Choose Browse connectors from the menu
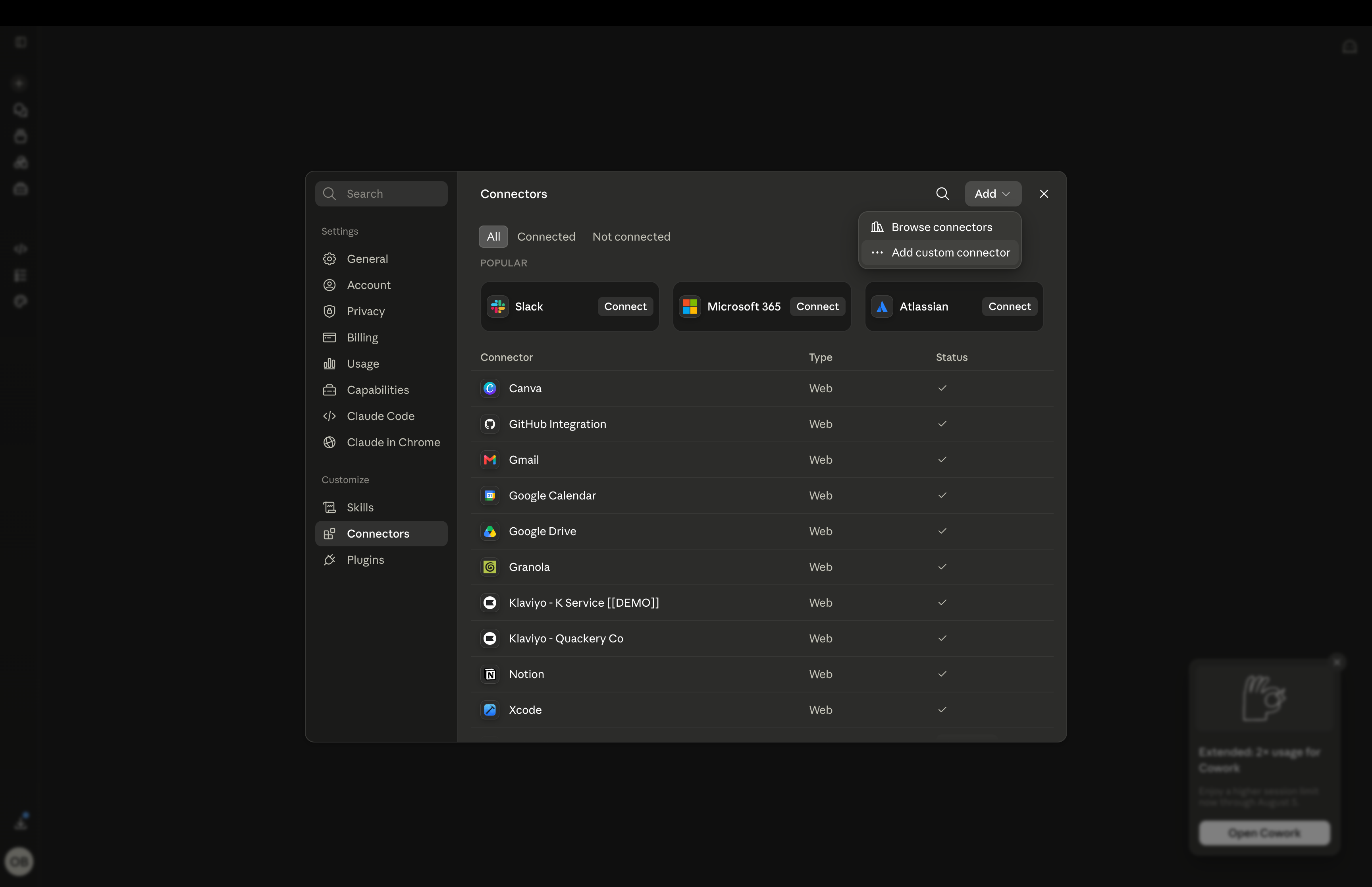The width and height of the screenshot is (1372, 887). tap(940, 227)
